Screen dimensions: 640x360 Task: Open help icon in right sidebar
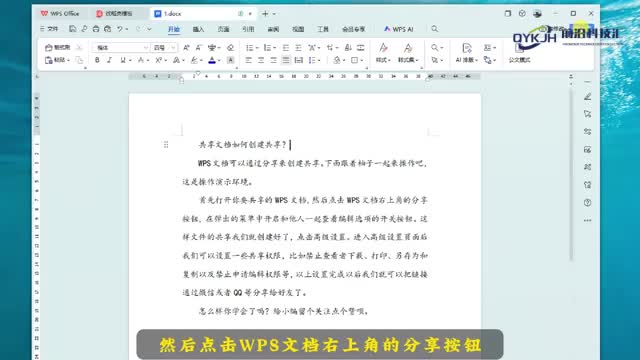click(588, 202)
